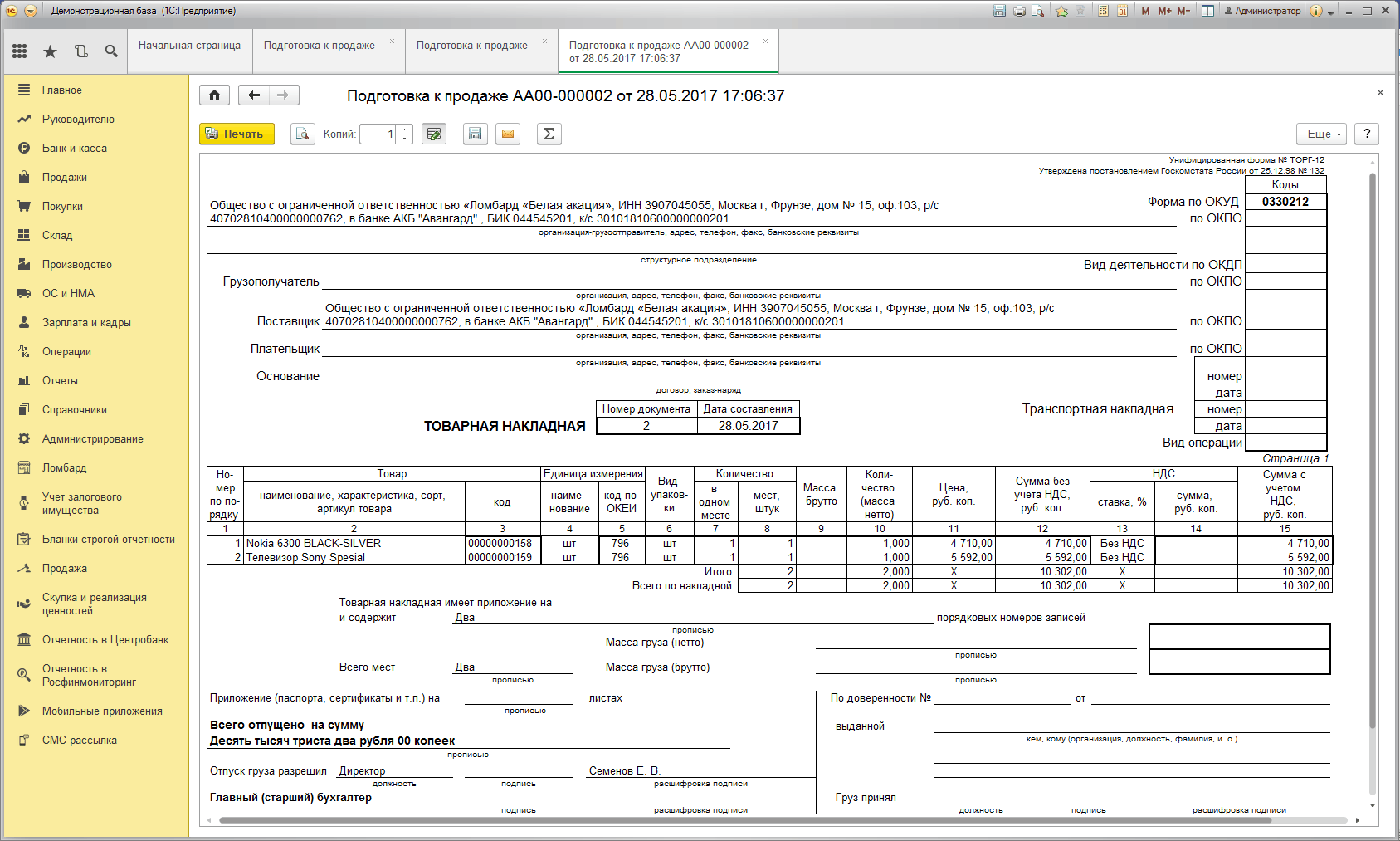Image resolution: width=1400 pixels, height=841 pixels.
Task: Click the M memory button in title bar
Action: 1145,11
